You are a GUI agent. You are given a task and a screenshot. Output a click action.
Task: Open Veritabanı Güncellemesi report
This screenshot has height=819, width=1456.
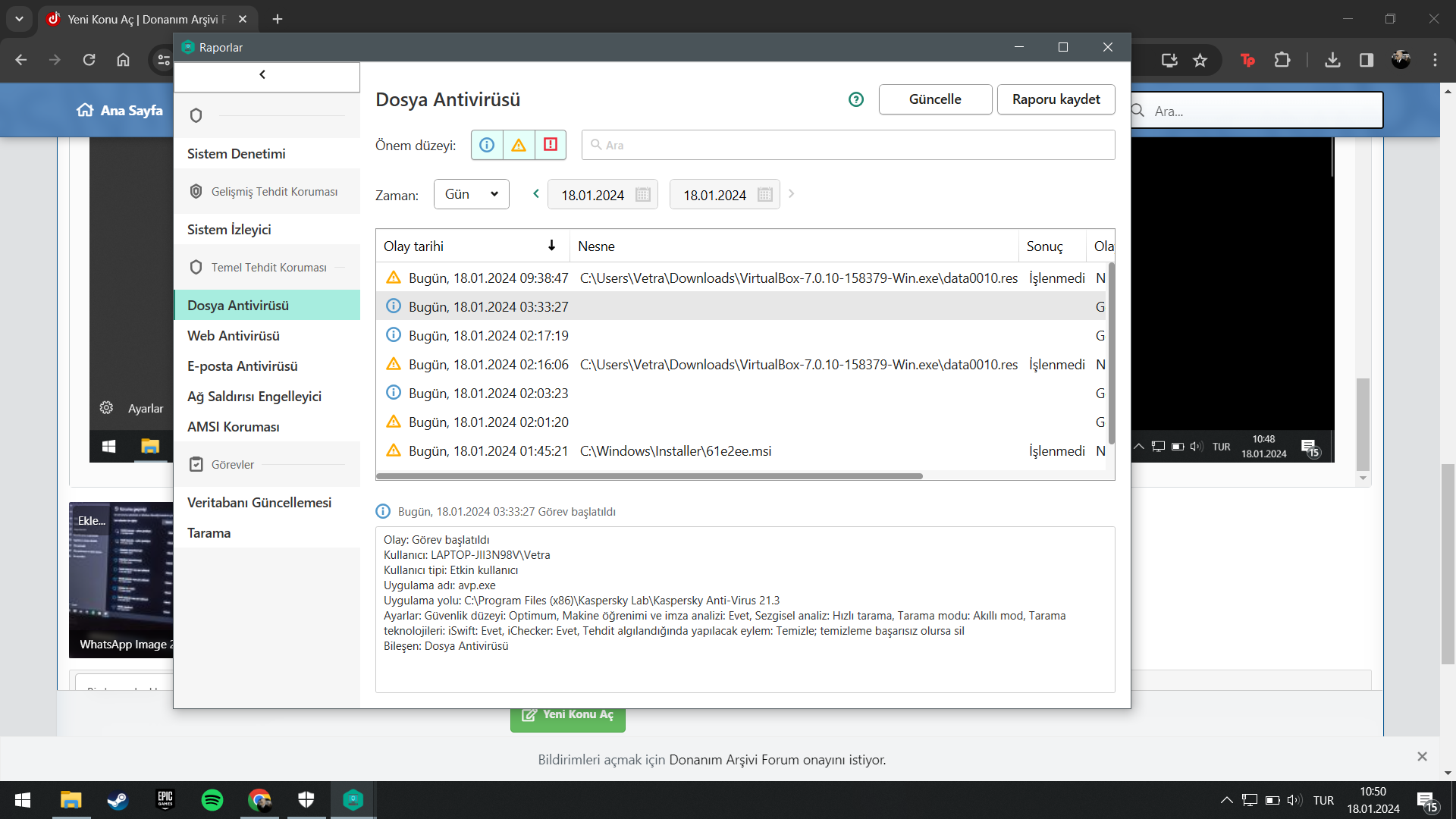267,503
